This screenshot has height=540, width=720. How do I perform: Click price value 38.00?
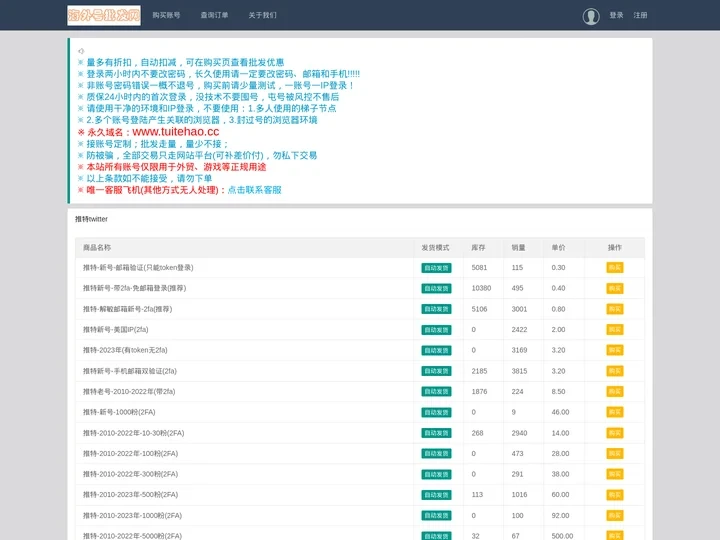coord(560,474)
